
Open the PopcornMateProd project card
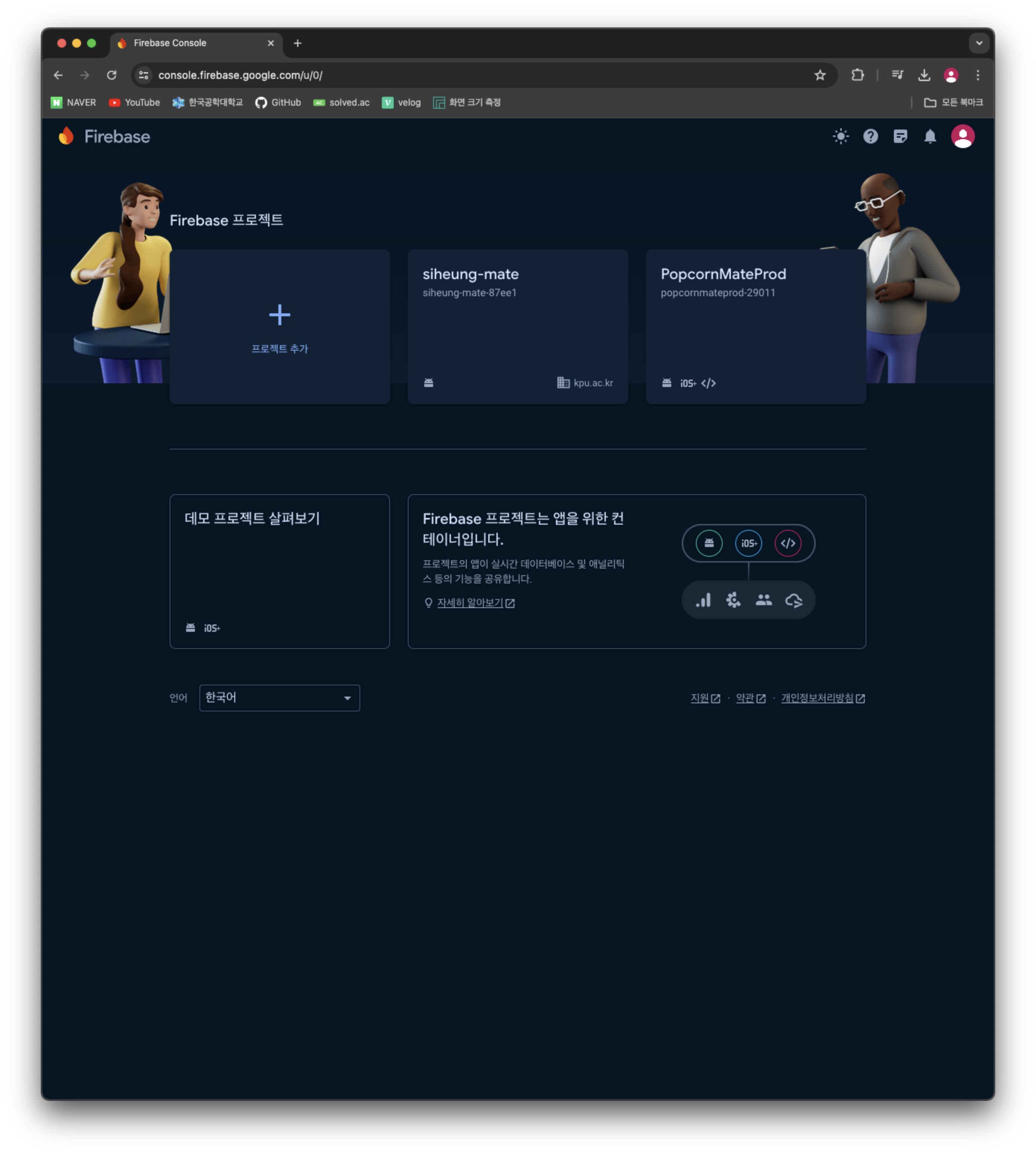755,326
